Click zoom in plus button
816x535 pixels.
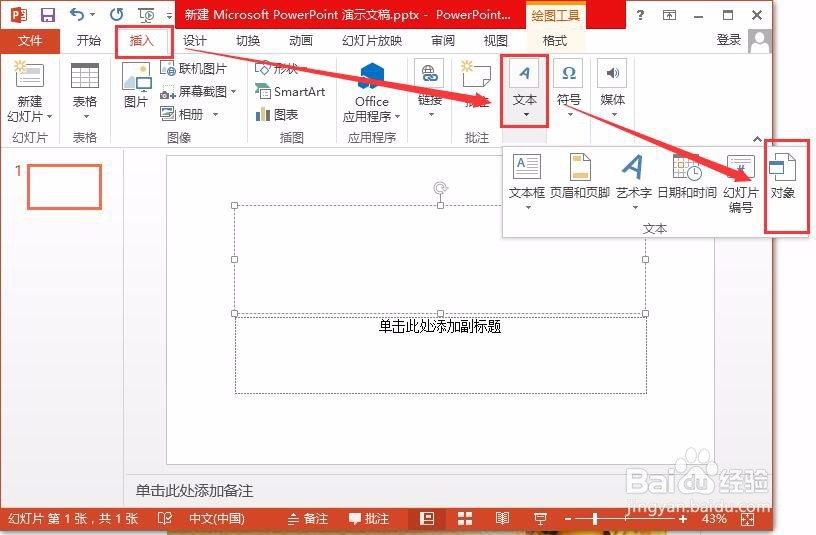683,519
